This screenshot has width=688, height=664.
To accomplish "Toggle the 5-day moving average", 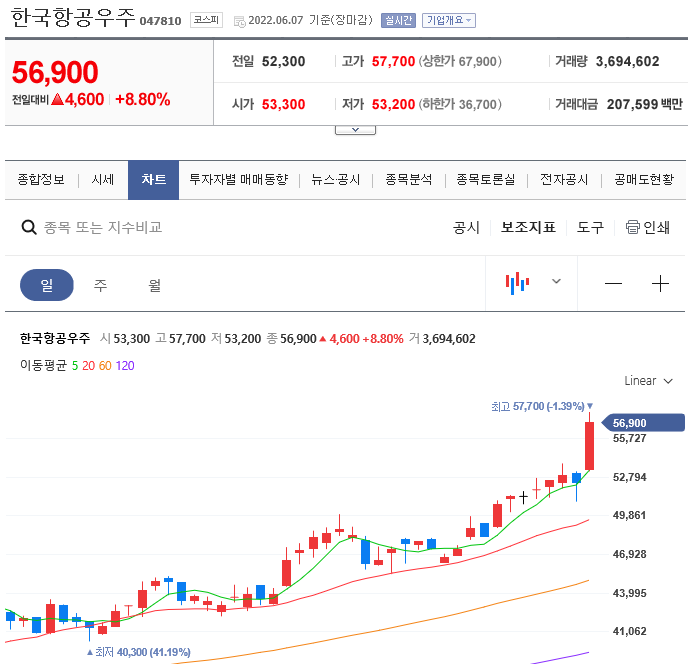I will (x=75, y=366).
